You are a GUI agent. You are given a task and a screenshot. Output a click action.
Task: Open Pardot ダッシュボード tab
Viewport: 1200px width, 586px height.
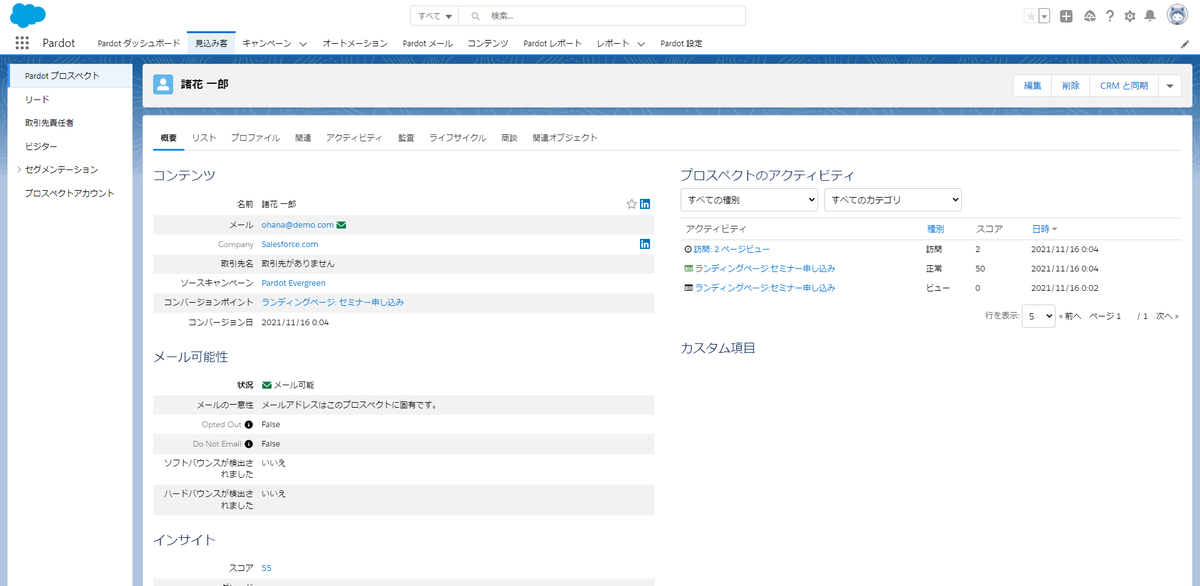[x=138, y=44]
